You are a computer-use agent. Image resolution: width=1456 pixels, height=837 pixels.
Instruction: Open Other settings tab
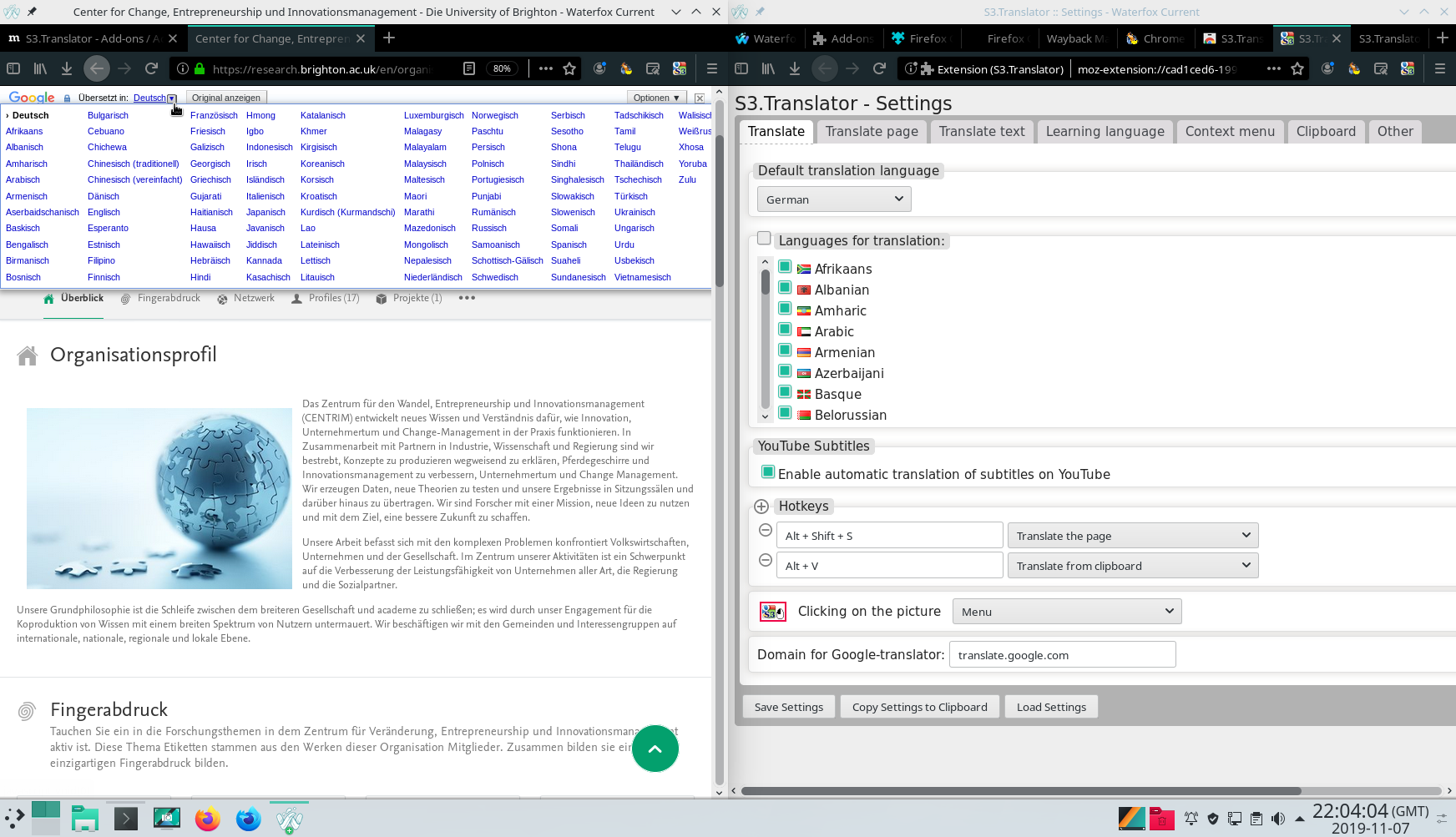(x=1395, y=132)
